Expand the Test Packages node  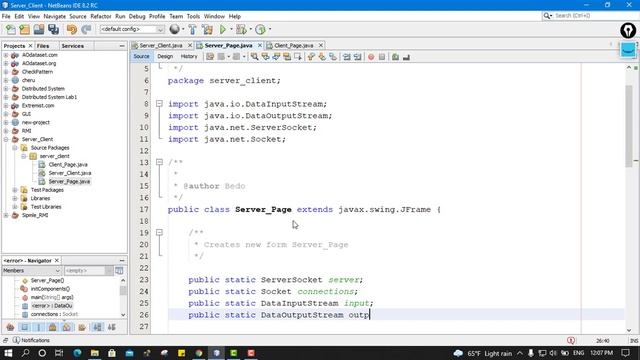[x=15, y=190]
